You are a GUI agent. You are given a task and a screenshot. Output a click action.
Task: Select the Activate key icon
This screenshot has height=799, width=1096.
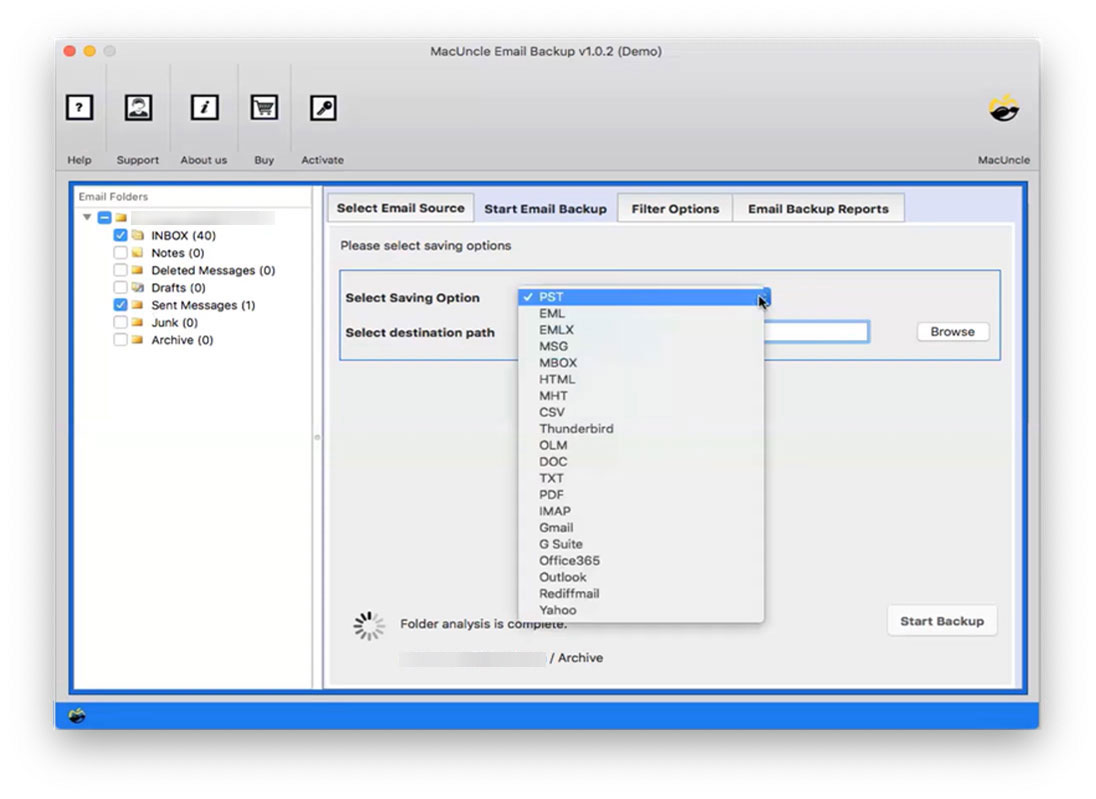[x=322, y=107]
